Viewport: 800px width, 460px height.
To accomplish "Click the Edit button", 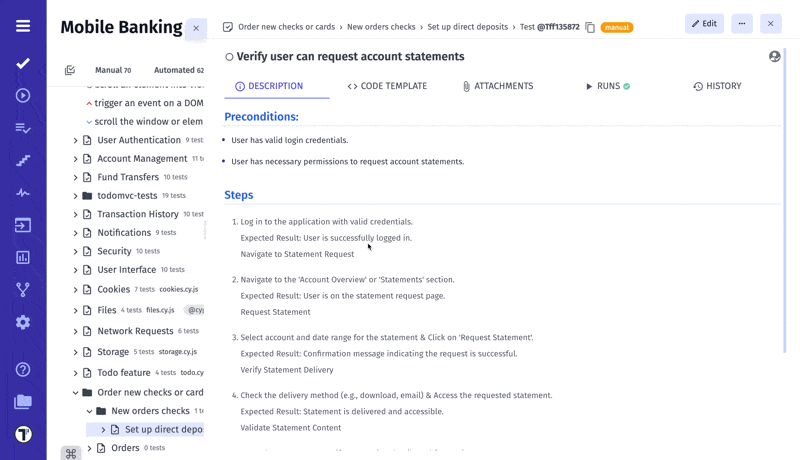I will point(704,23).
